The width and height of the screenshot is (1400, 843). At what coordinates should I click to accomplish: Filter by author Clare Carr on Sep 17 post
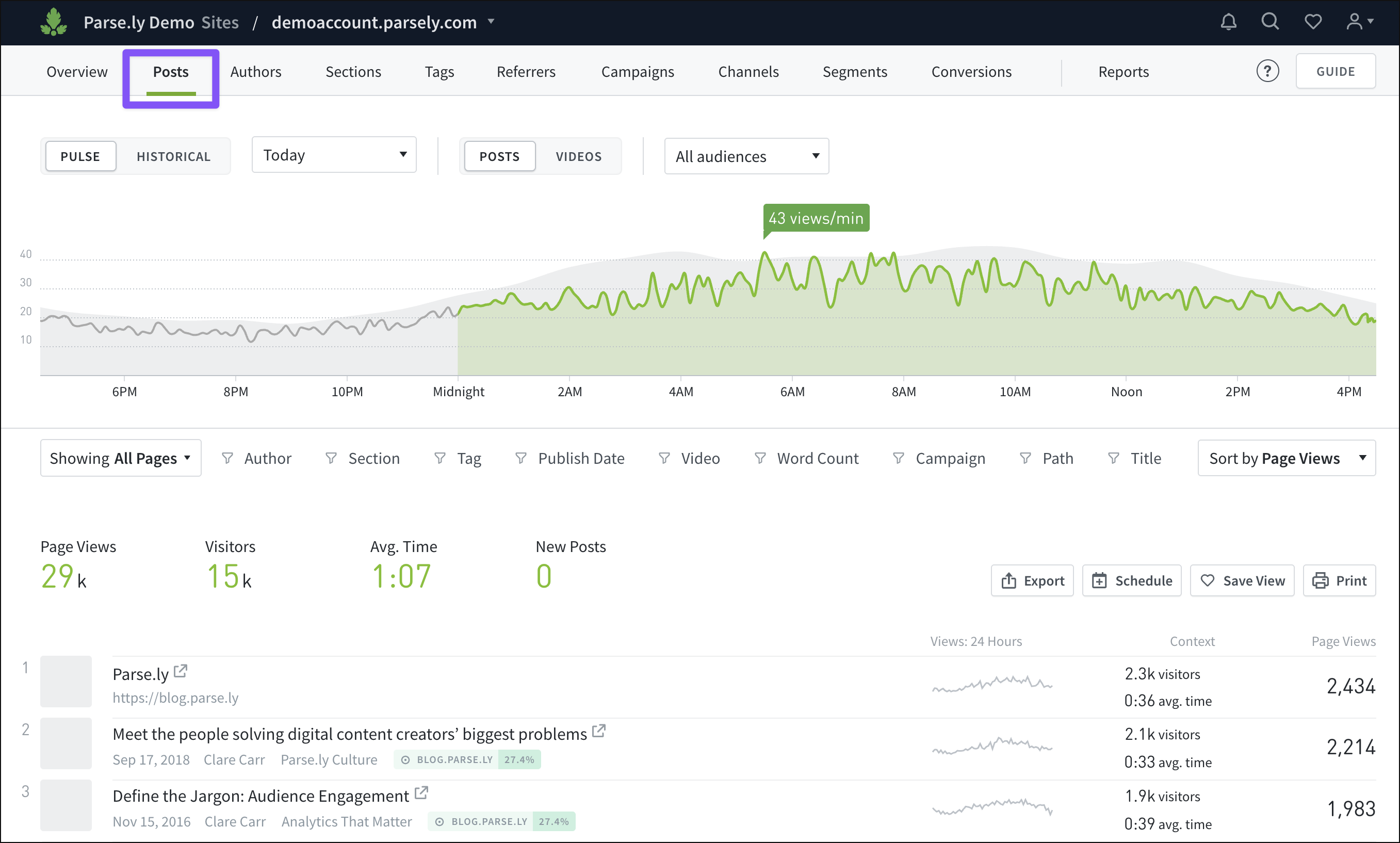click(x=234, y=759)
